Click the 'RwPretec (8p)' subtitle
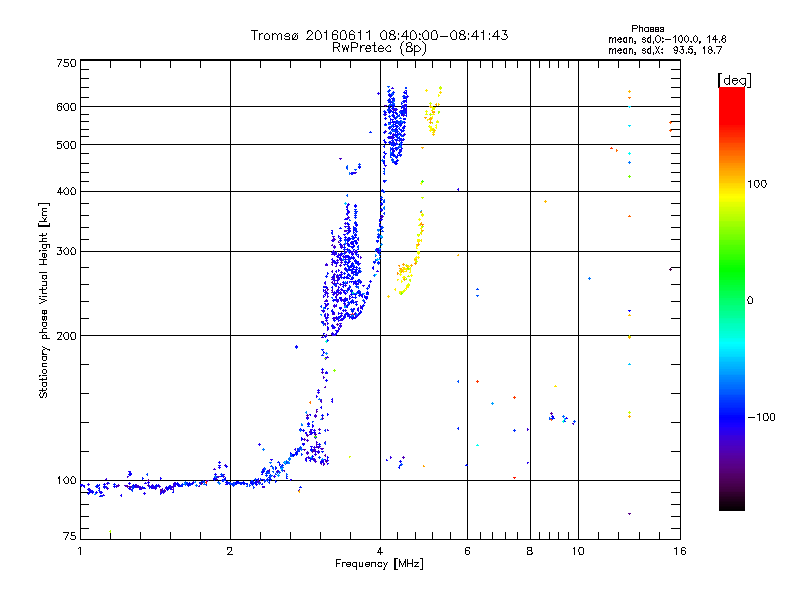The width and height of the screenshot is (800, 600). [x=379, y=48]
